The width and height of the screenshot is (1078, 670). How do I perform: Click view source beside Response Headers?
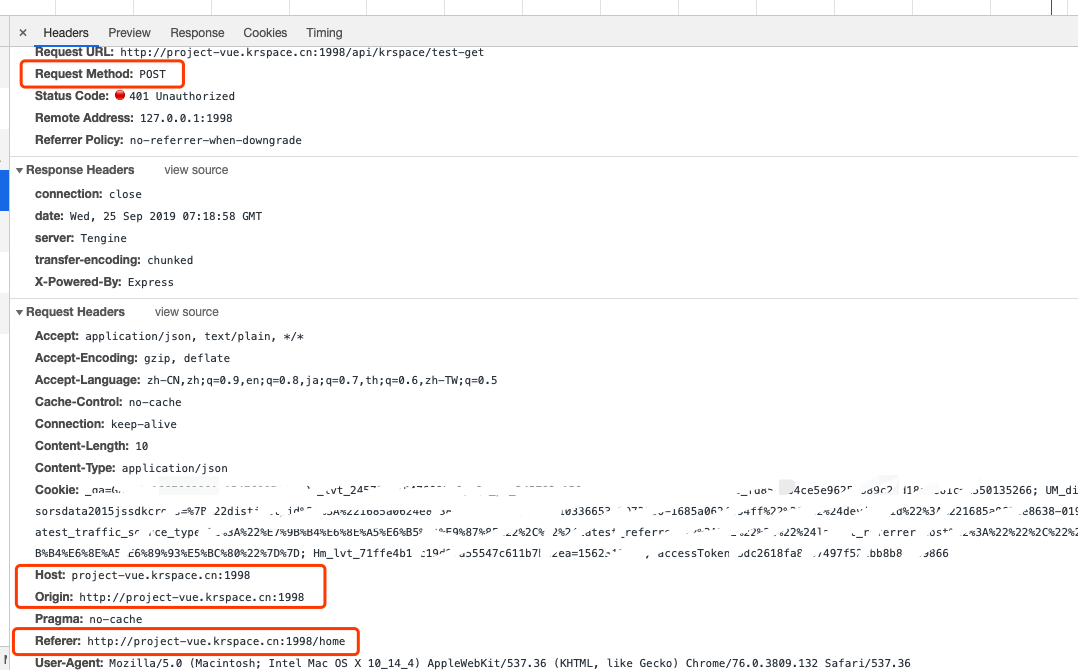(x=195, y=169)
